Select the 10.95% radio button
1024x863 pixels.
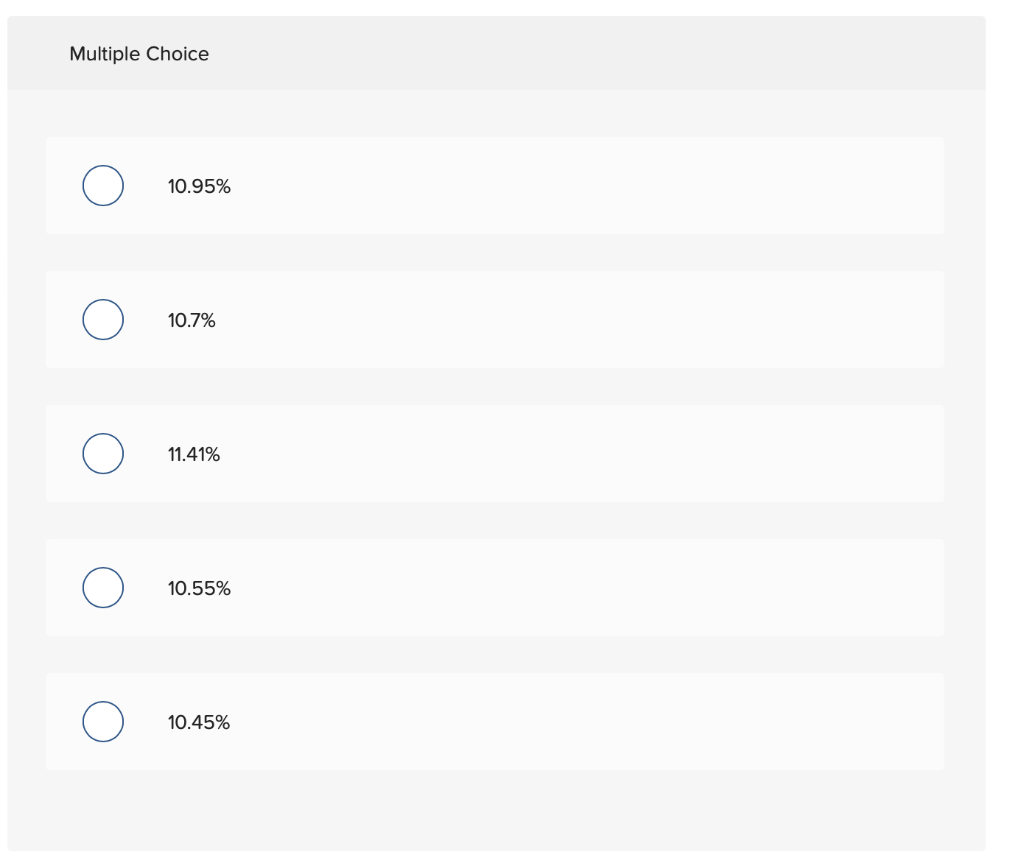pyautogui.click(x=103, y=186)
